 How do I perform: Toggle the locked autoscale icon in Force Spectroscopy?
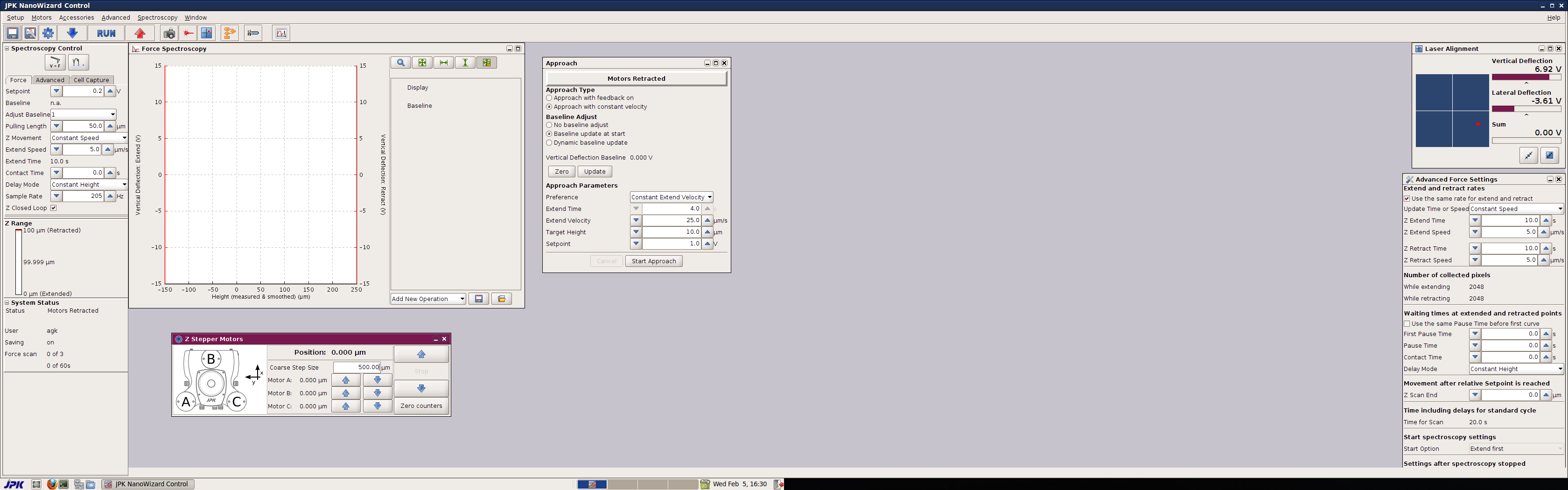coord(487,63)
